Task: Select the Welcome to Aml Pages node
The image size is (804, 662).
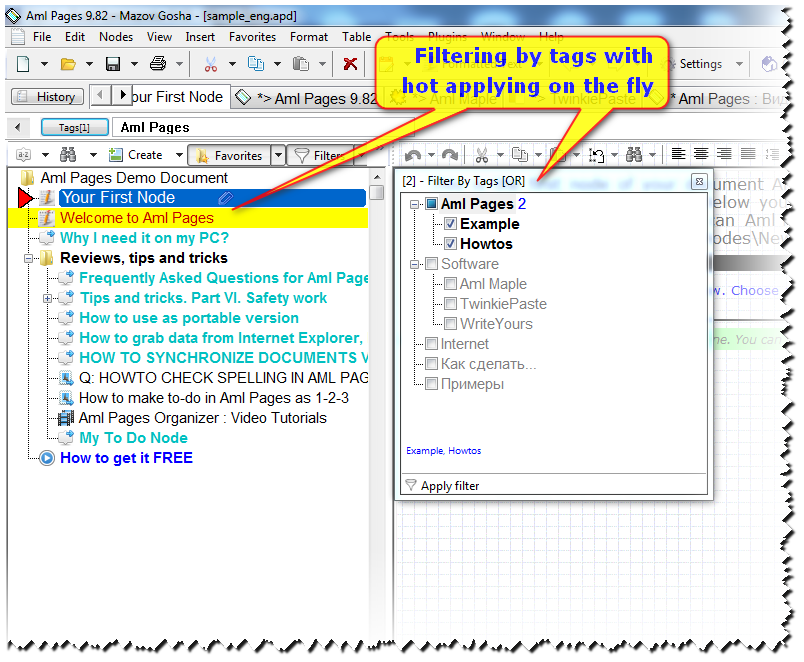Action: pyautogui.click(x=137, y=218)
